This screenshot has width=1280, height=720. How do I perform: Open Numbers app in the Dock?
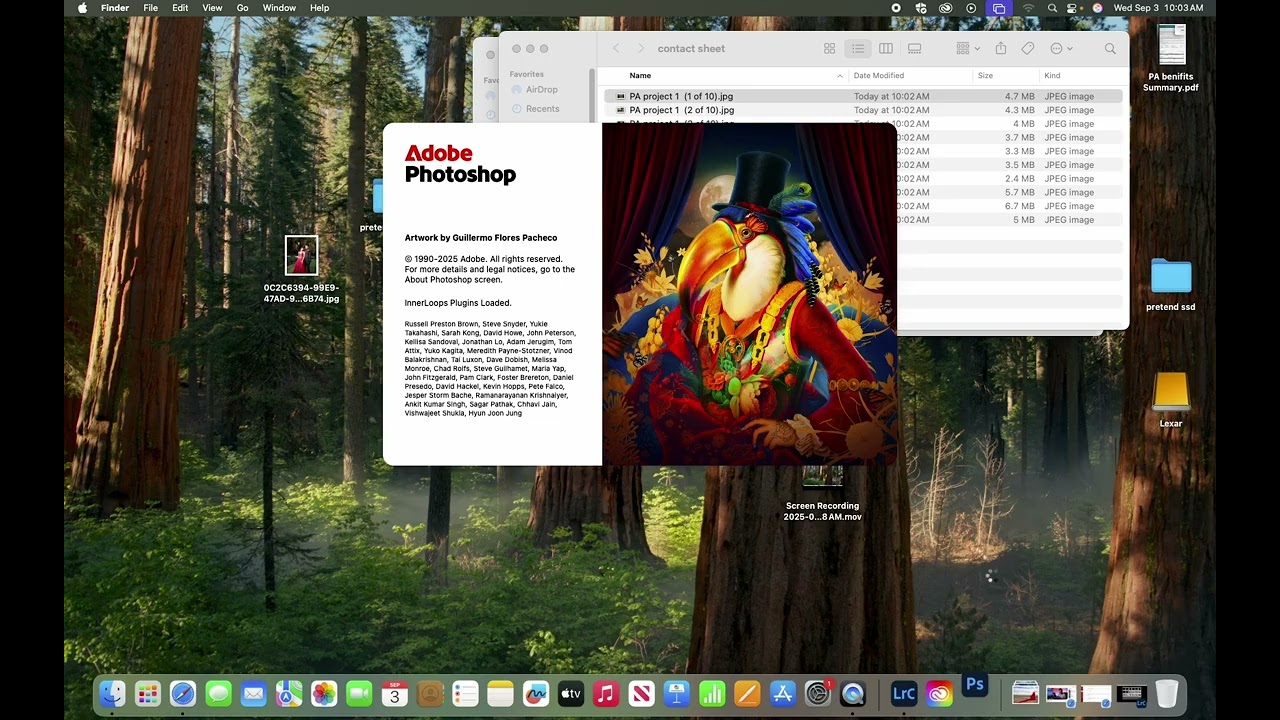[712, 694]
